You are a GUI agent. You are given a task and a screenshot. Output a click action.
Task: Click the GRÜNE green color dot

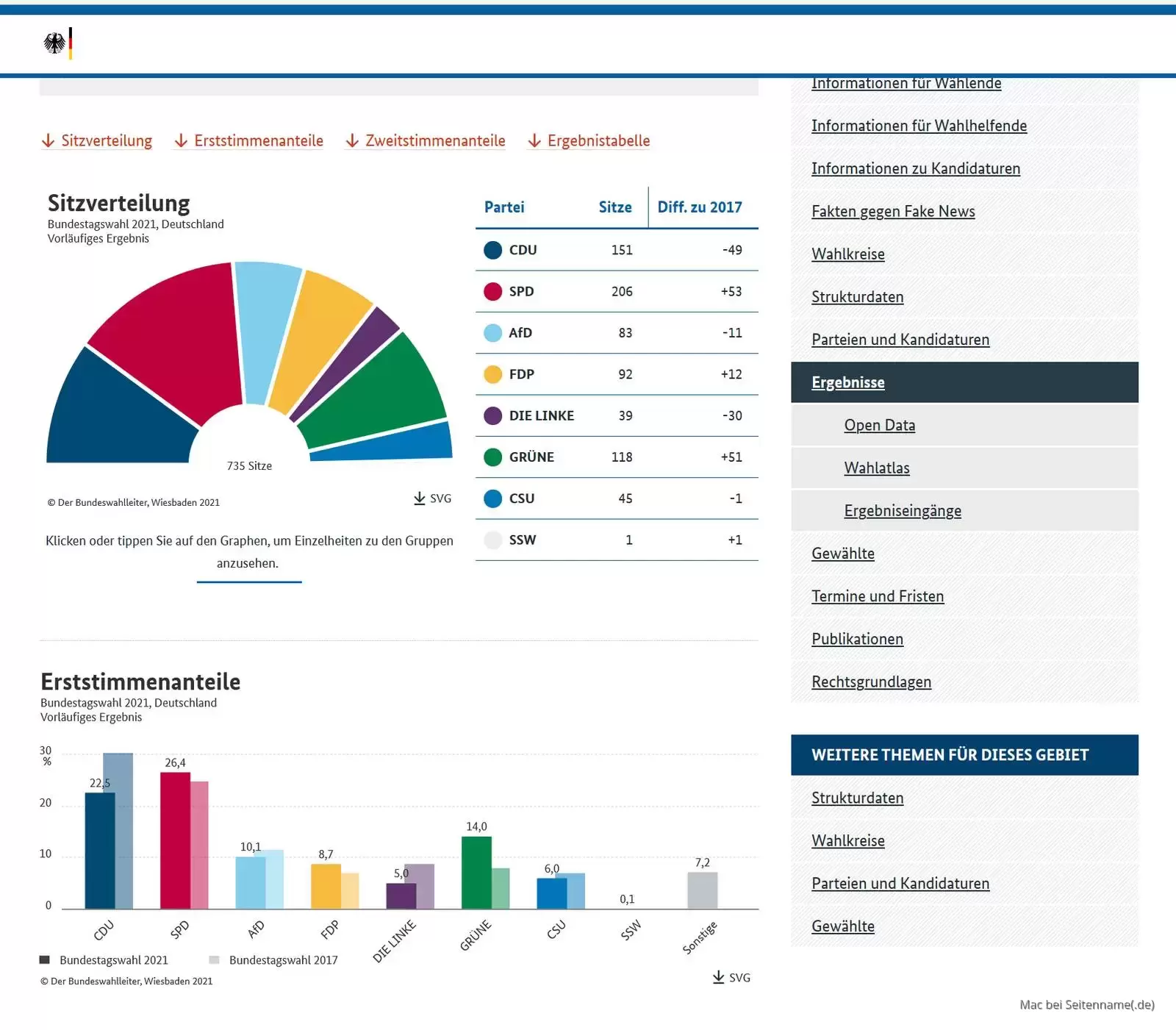pos(492,457)
